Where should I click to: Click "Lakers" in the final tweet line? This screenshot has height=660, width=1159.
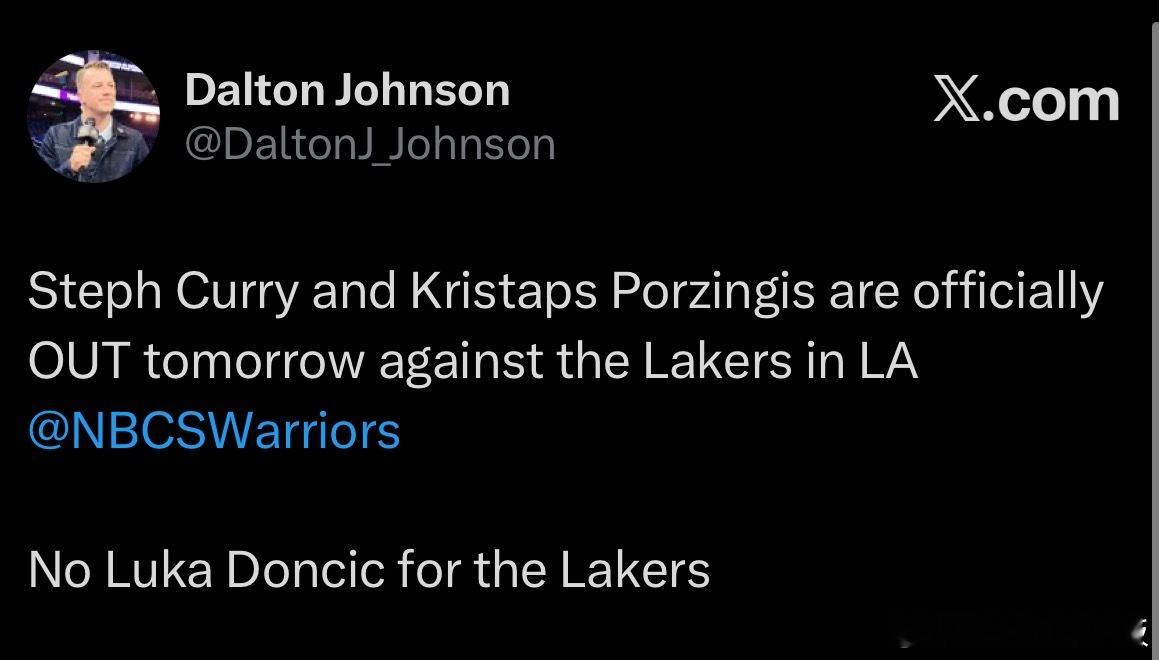635,570
